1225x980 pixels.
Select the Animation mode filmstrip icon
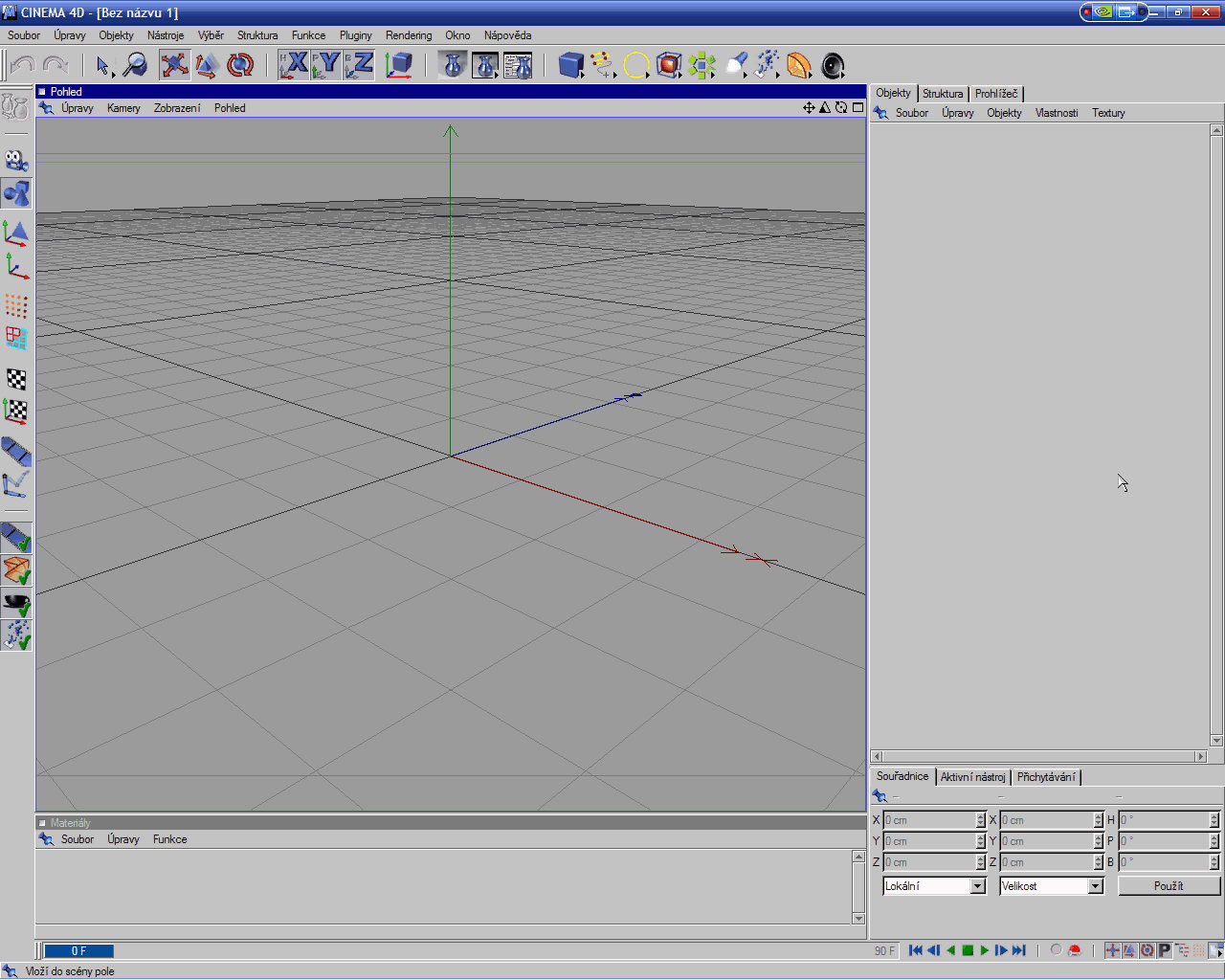coord(16,452)
